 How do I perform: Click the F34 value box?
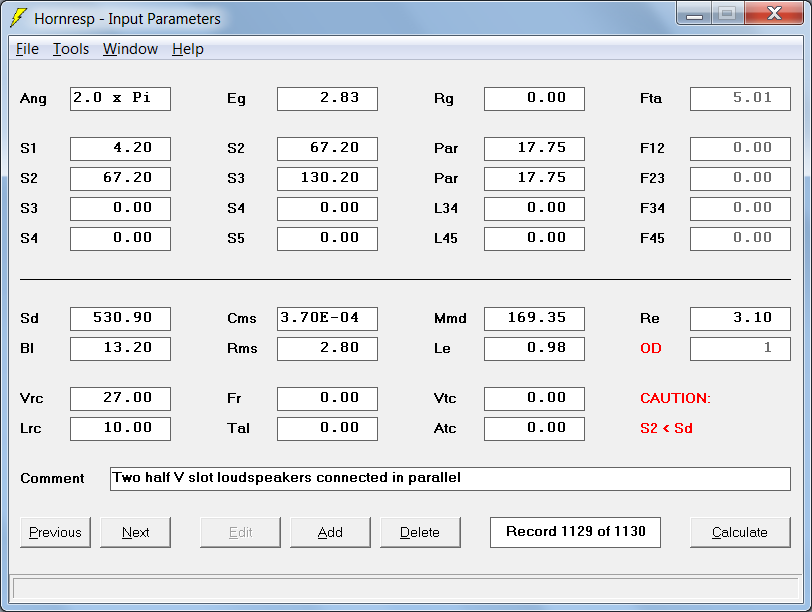pos(741,209)
